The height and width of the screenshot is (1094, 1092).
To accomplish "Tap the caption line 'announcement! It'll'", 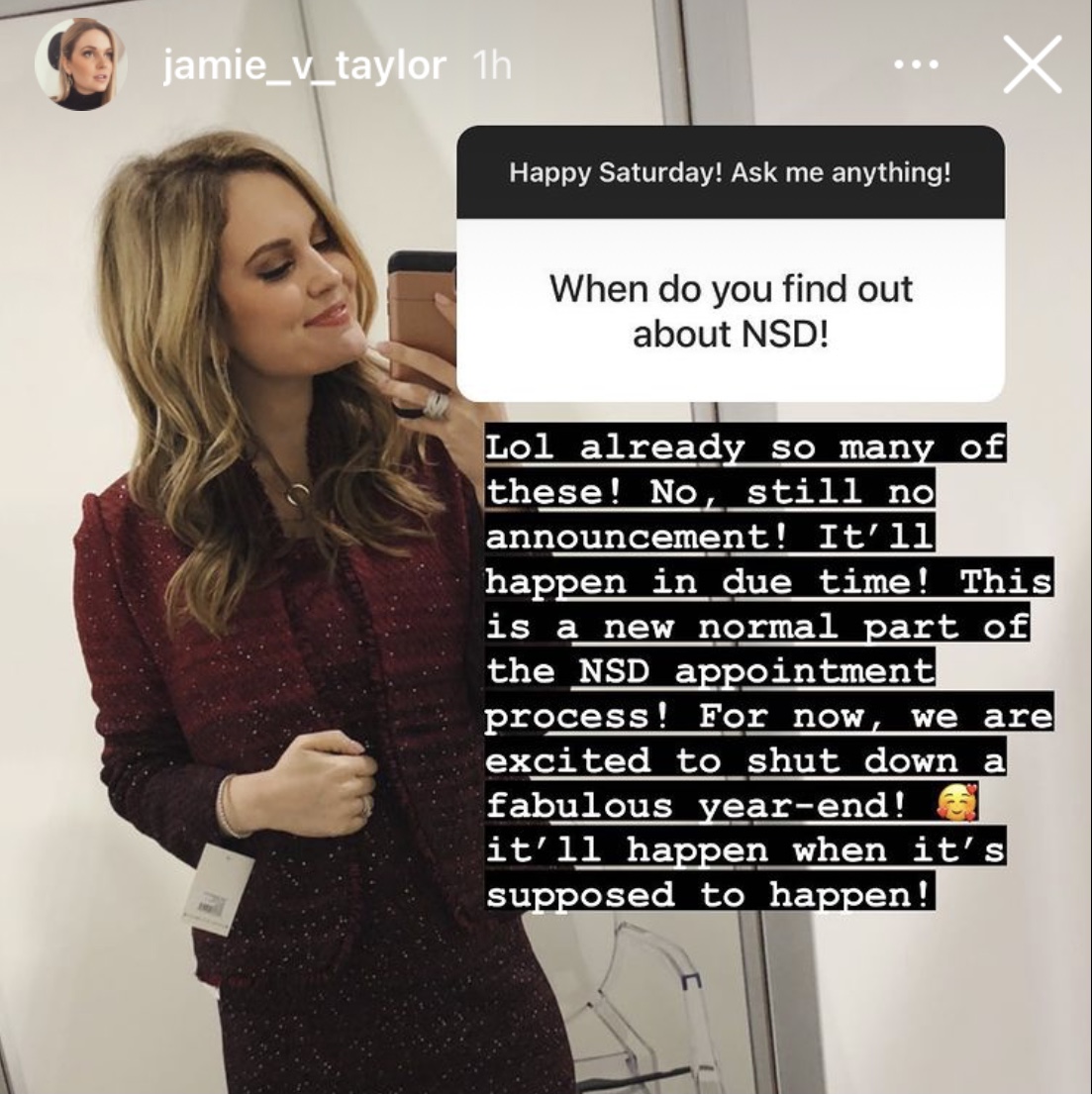I will pyautogui.click(x=710, y=536).
